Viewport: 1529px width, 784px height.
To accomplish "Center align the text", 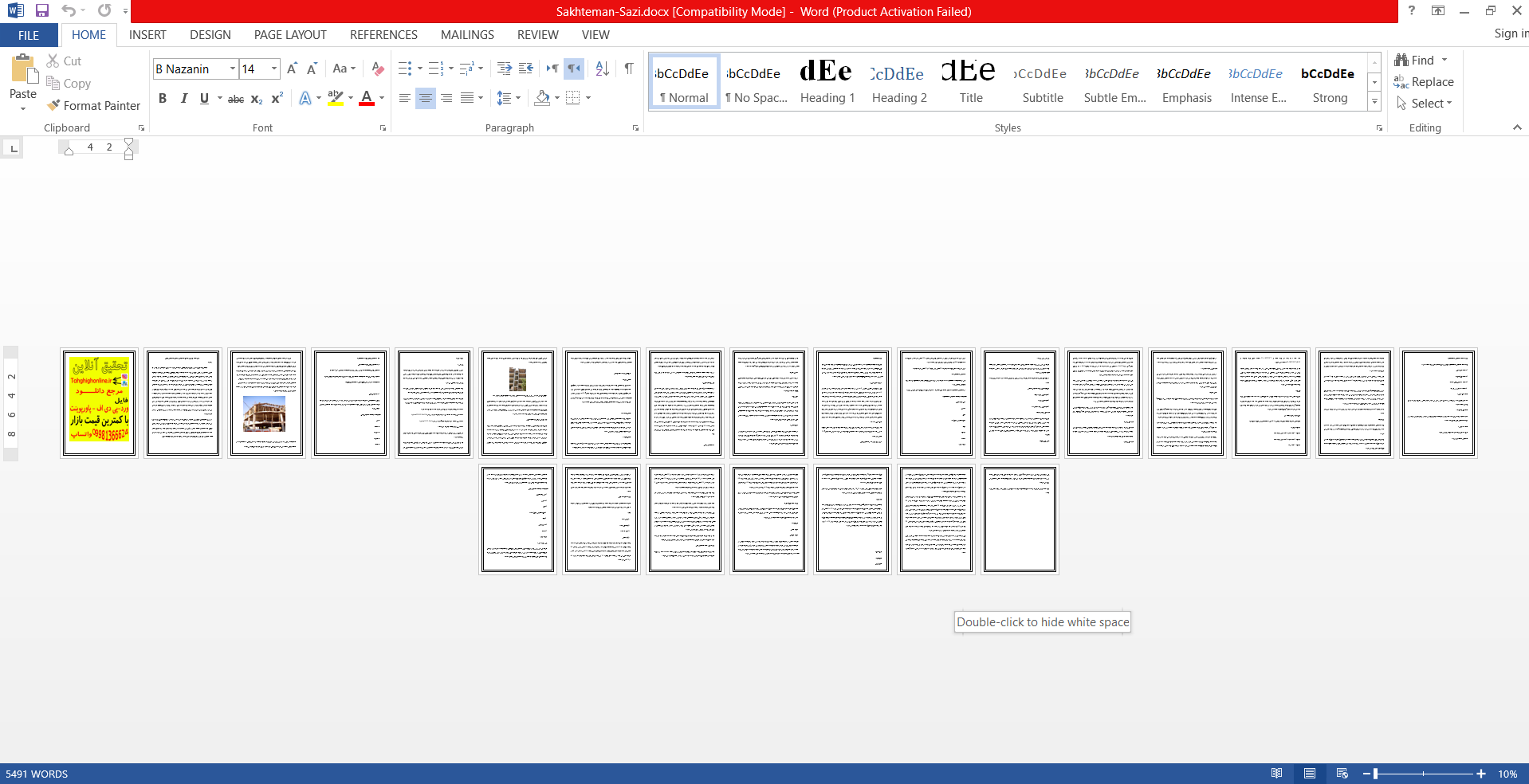I will pos(426,98).
